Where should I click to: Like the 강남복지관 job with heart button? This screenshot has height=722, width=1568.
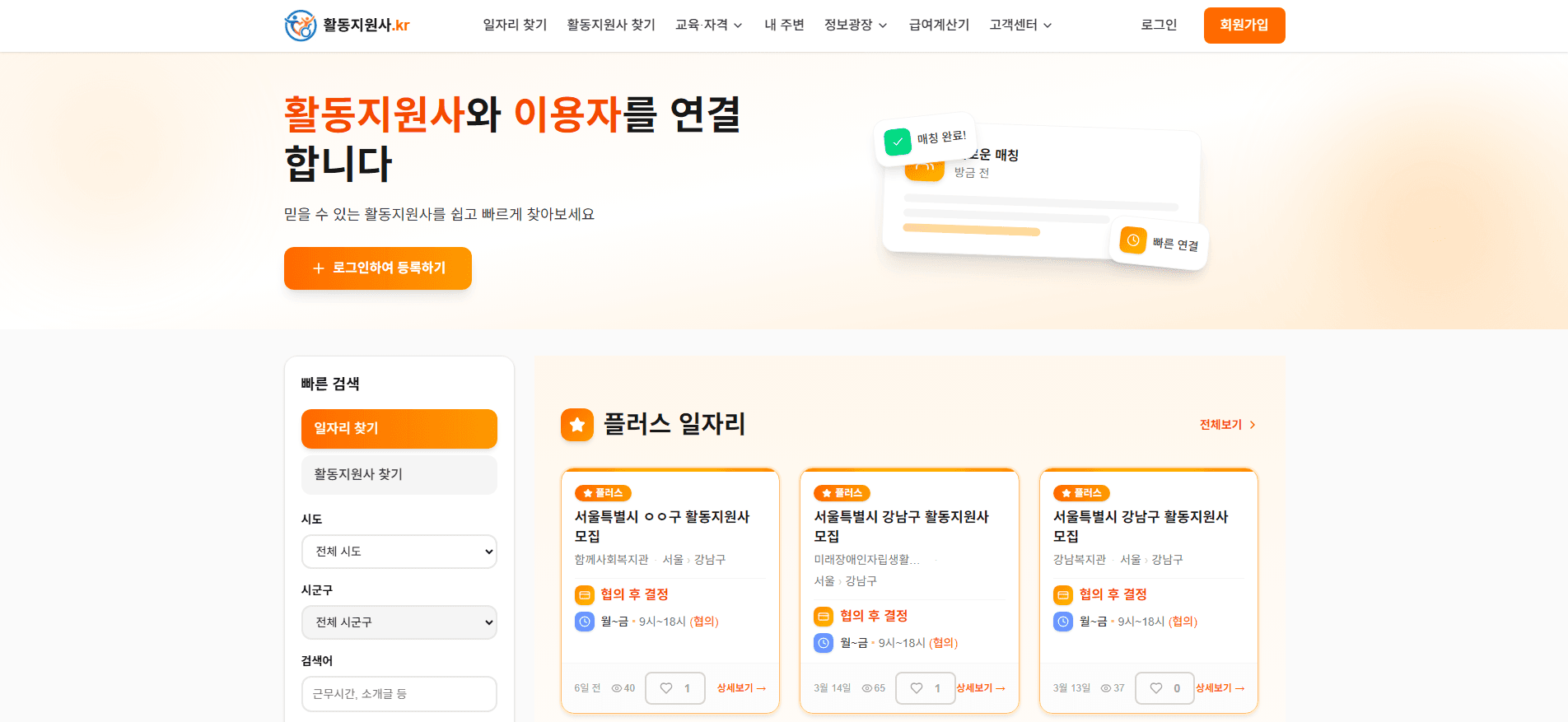(x=1165, y=688)
